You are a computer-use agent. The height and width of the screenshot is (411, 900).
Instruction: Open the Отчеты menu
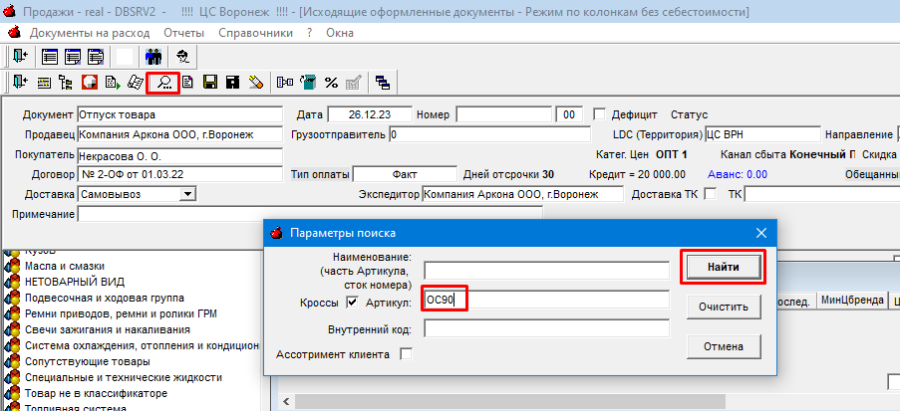pyautogui.click(x=184, y=33)
